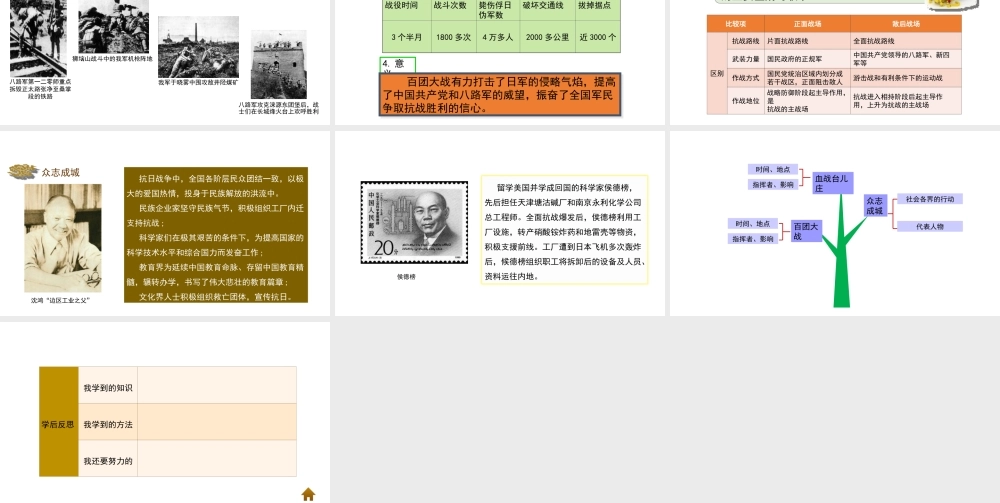This screenshot has width=1000, height=503.
Task: Select the yellow-bordered 留学美国并学成回国 text box
Action: [564, 230]
